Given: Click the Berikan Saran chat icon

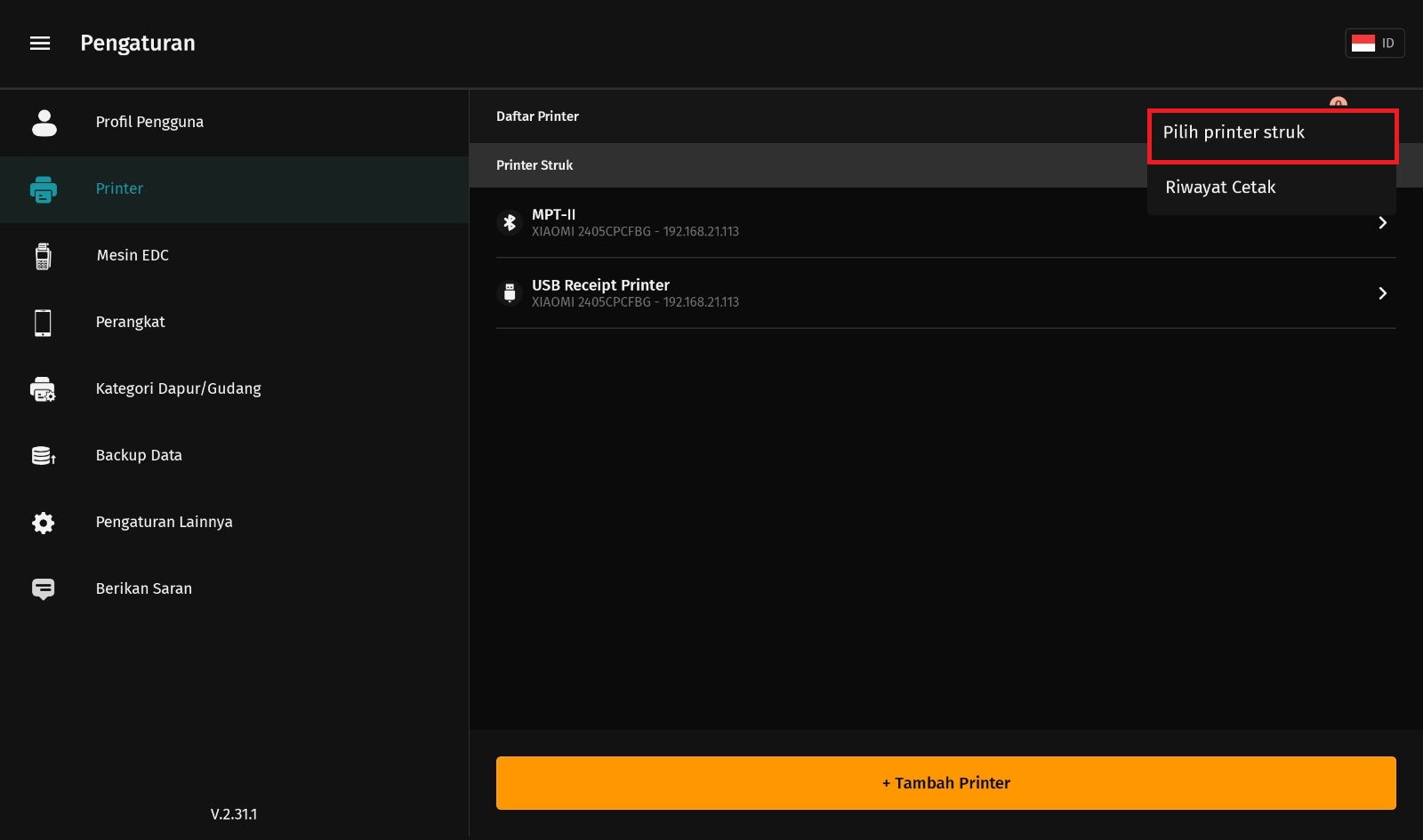Looking at the screenshot, I should [x=43, y=589].
